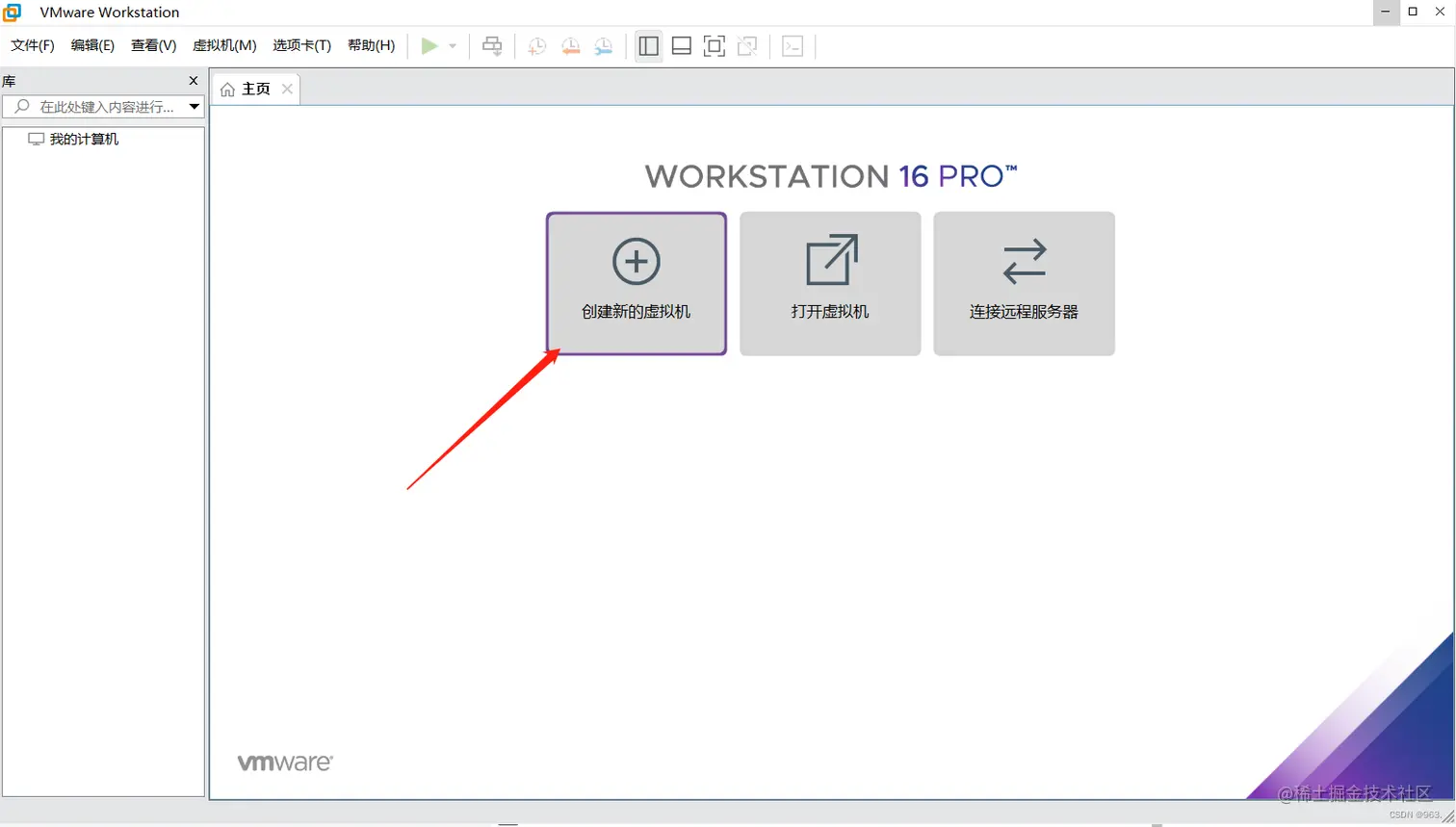Viewport: 1456px width, 827px height.
Task: Click 打开虚拟机 button
Action: [x=830, y=284]
